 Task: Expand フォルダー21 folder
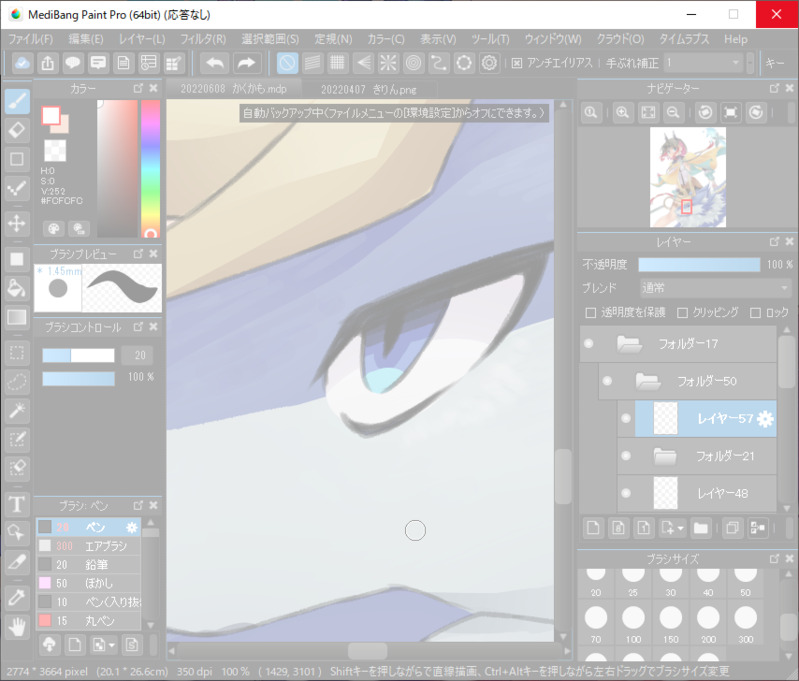click(x=665, y=456)
